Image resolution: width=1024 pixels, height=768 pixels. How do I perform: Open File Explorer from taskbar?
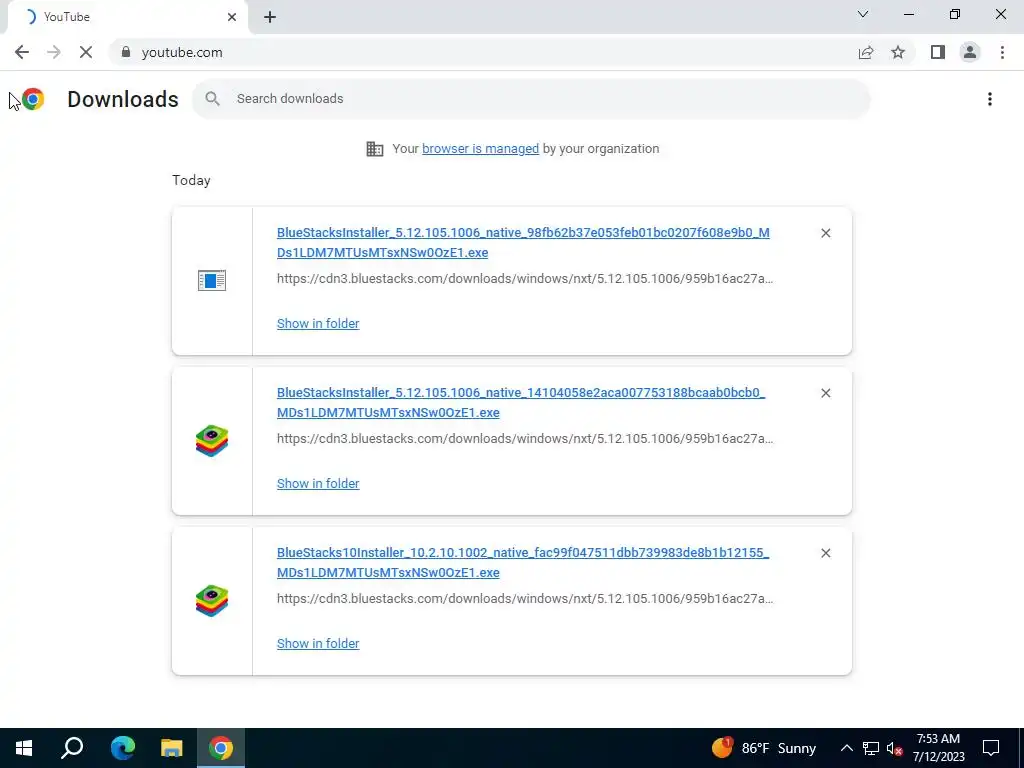(172, 748)
